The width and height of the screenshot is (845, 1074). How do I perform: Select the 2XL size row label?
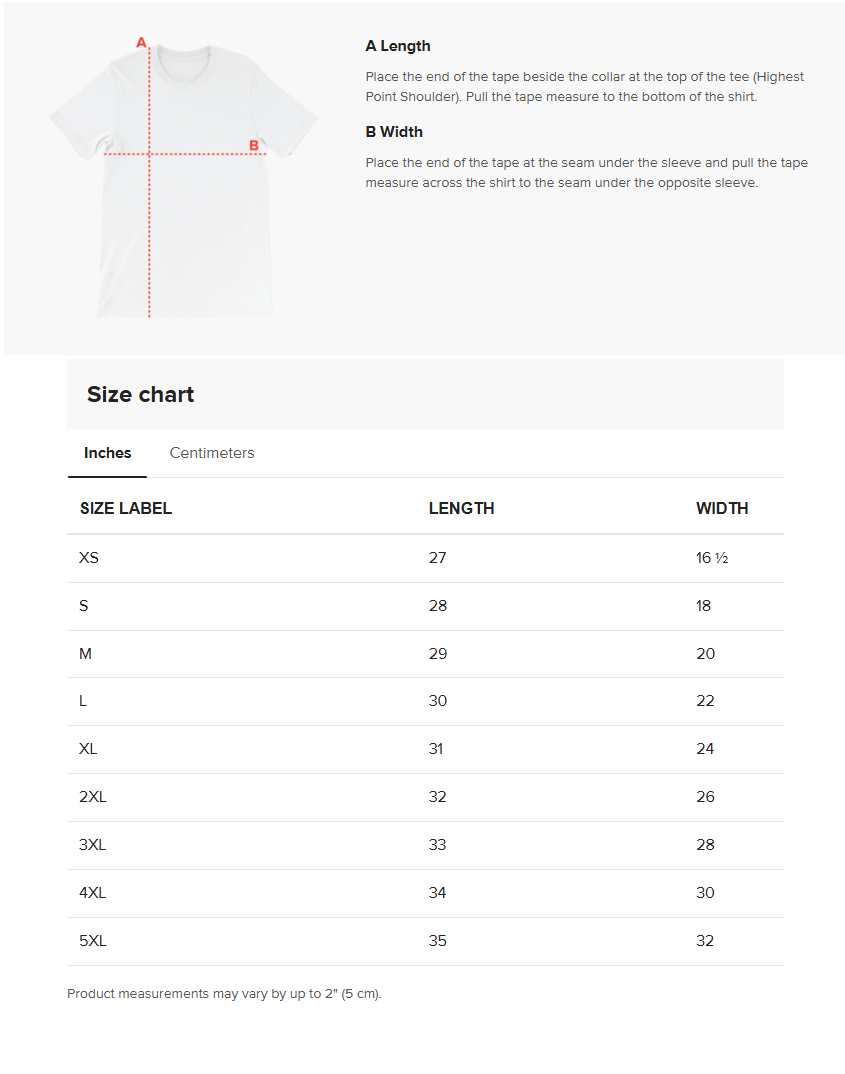(92, 797)
